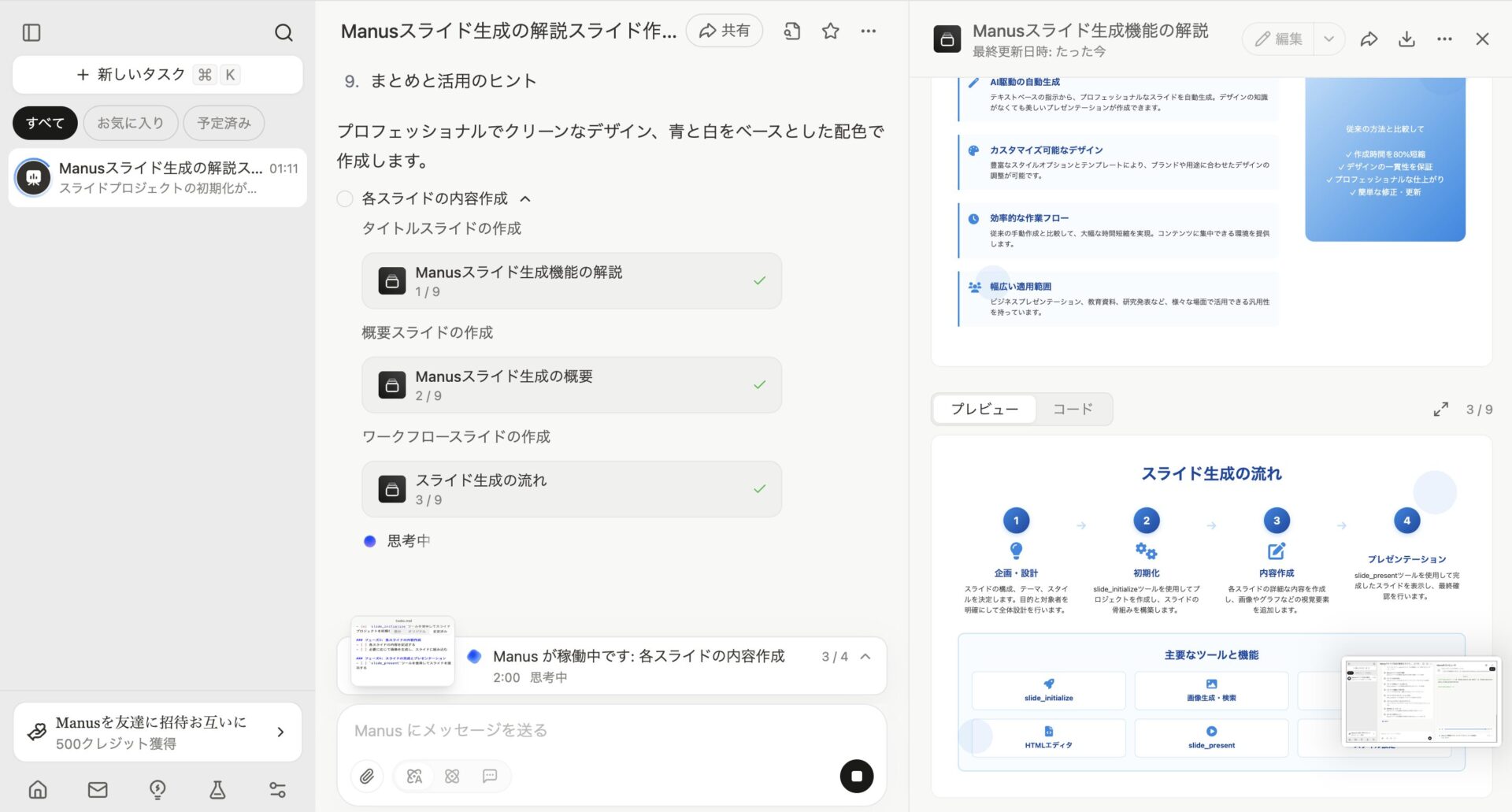Open the settings sliders icon
The image size is (1512, 812).
point(277,789)
